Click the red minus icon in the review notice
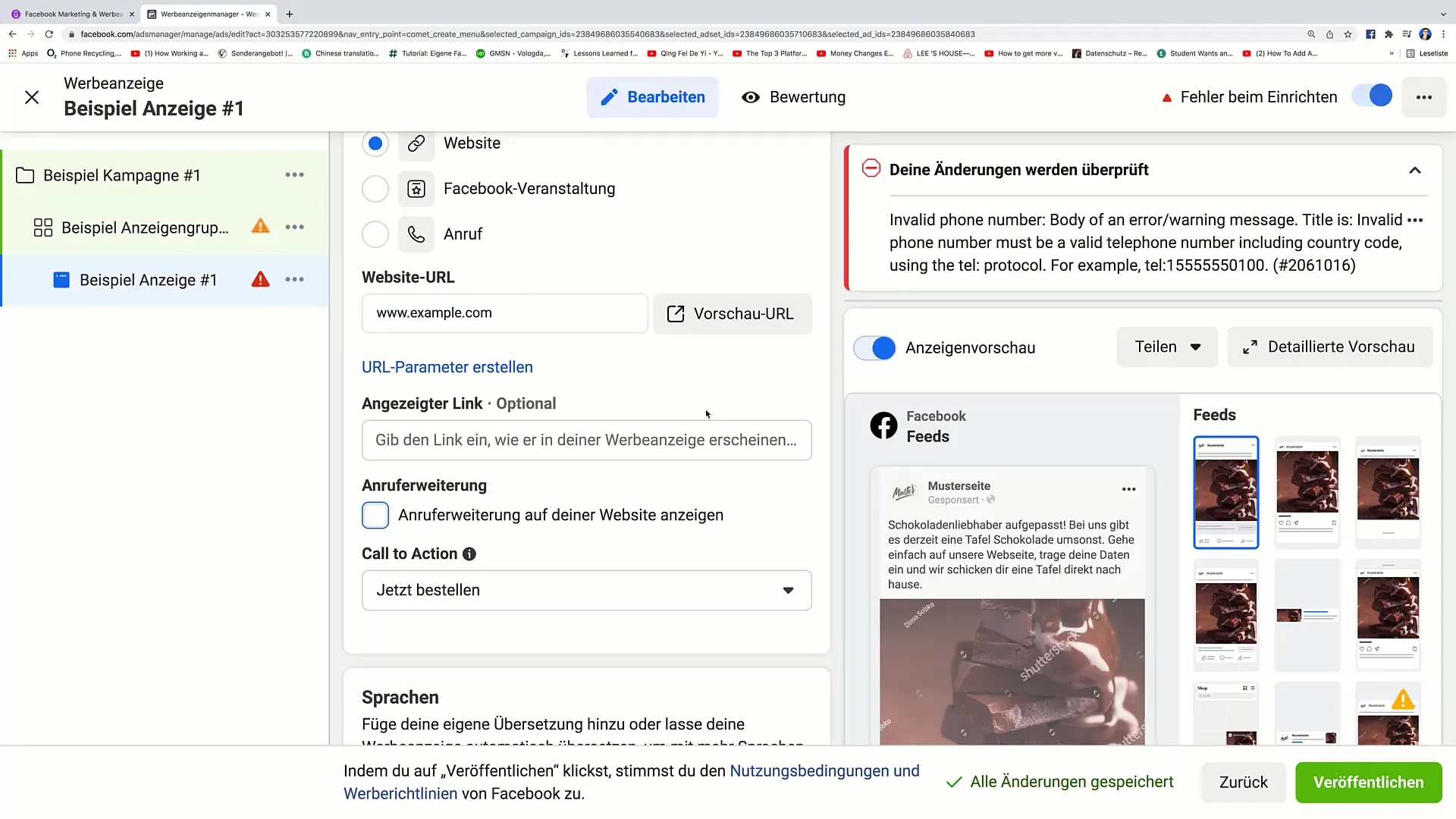 pos(871,168)
